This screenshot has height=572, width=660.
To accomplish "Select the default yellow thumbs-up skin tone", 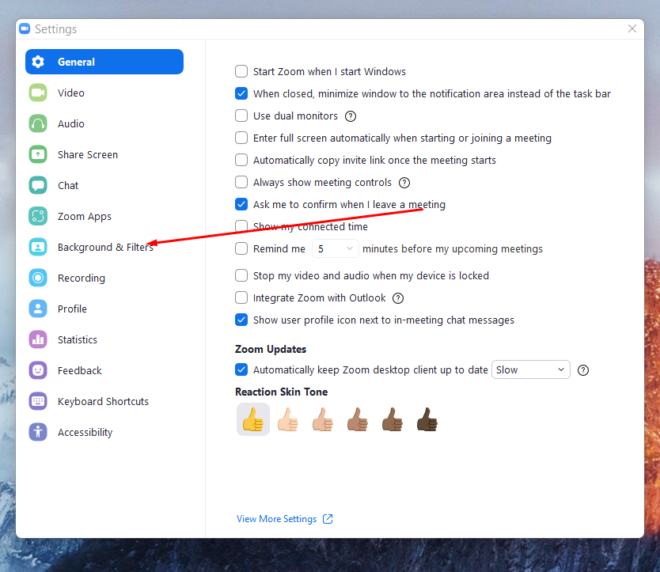I will click(253, 419).
